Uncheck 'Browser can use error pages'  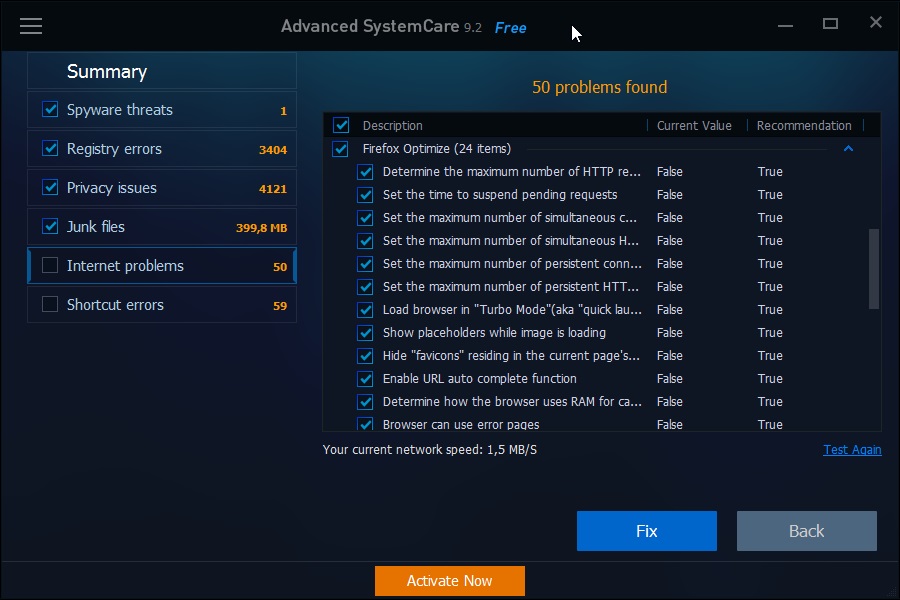[365, 424]
